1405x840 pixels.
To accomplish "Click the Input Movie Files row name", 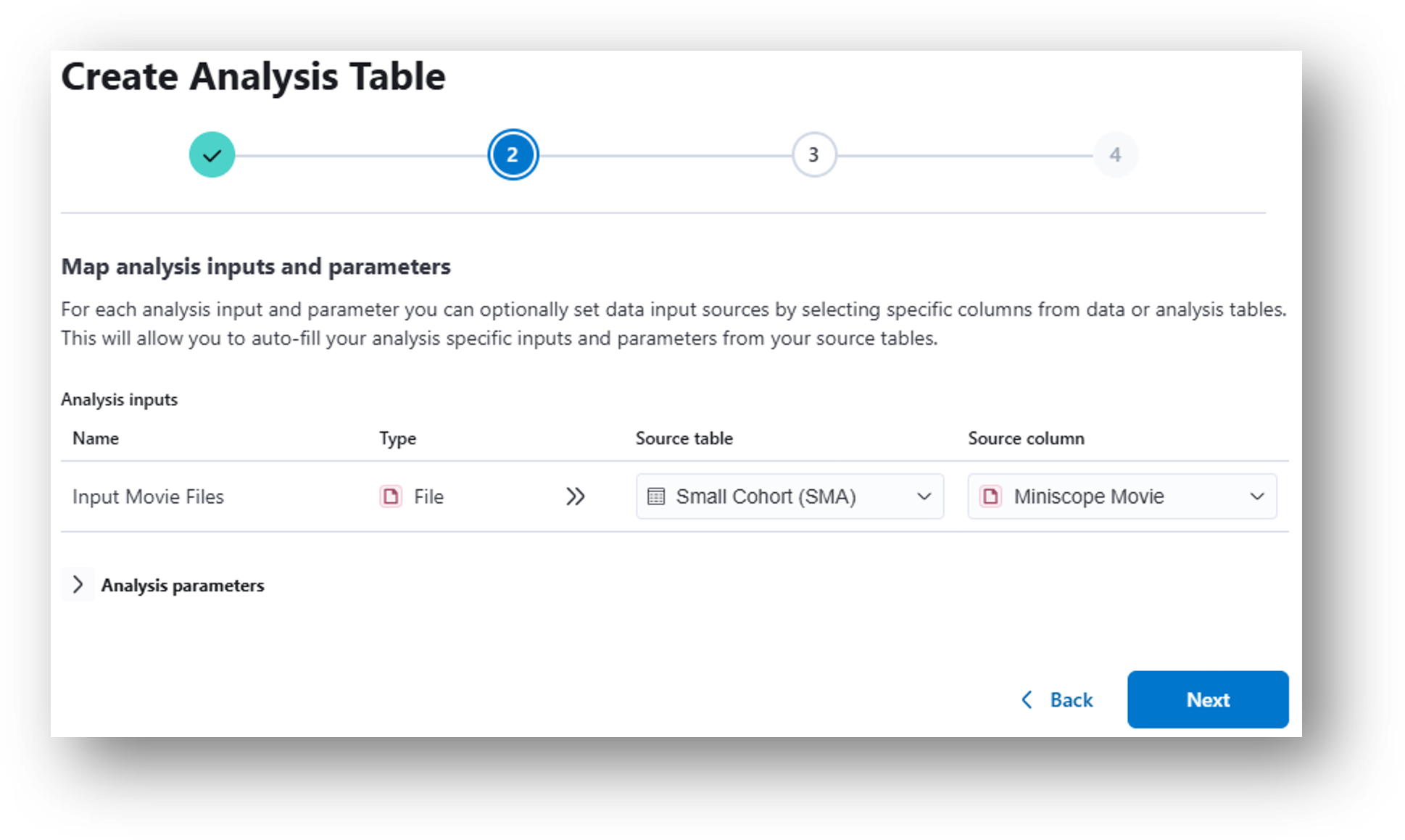I will [x=148, y=496].
